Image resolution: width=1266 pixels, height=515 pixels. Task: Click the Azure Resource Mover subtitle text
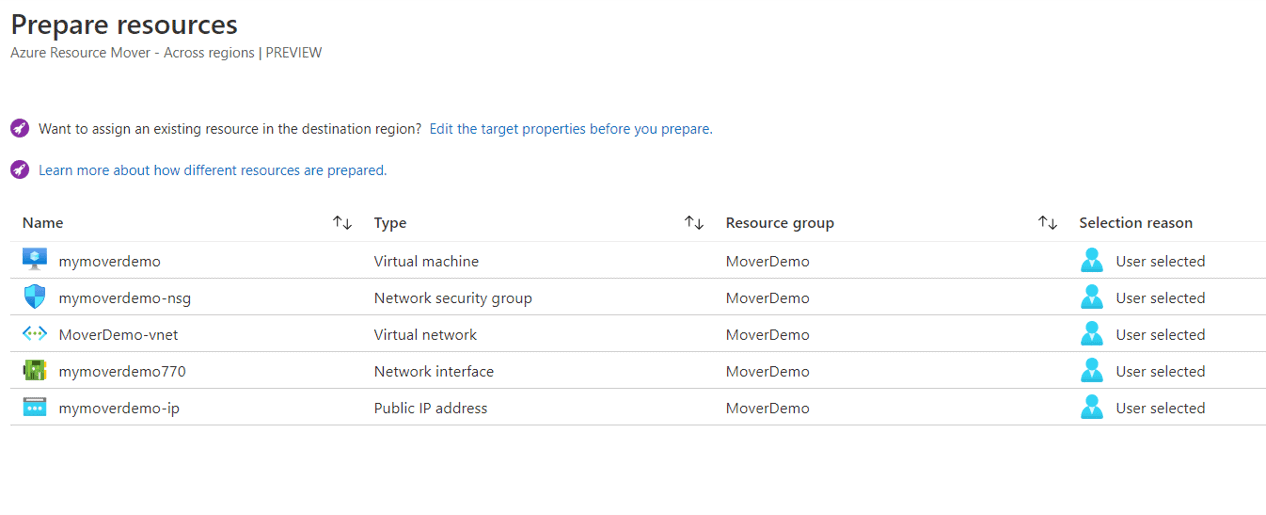click(166, 53)
